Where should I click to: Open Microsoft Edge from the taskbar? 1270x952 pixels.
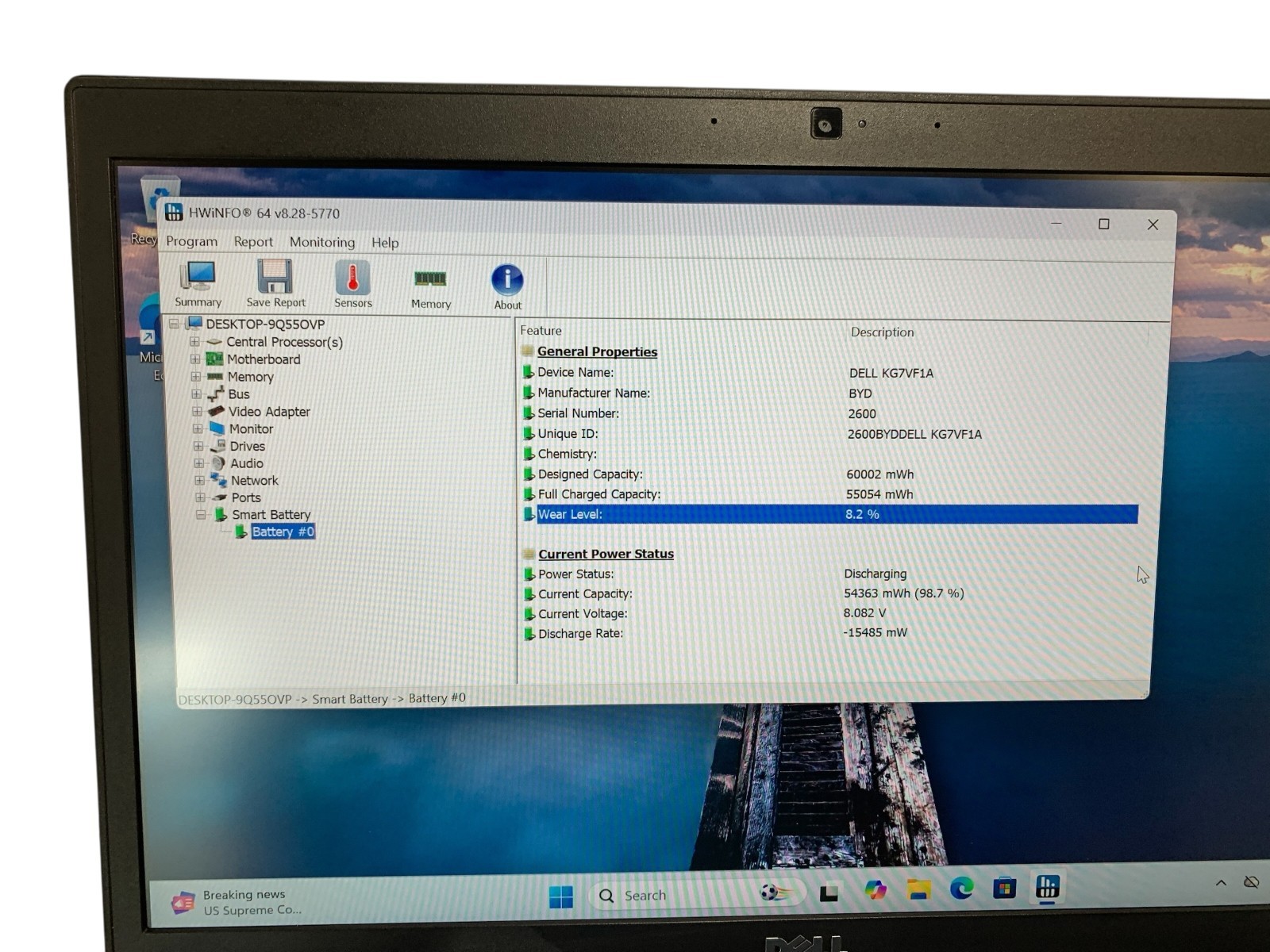pyautogui.click(x=961, y=888)
